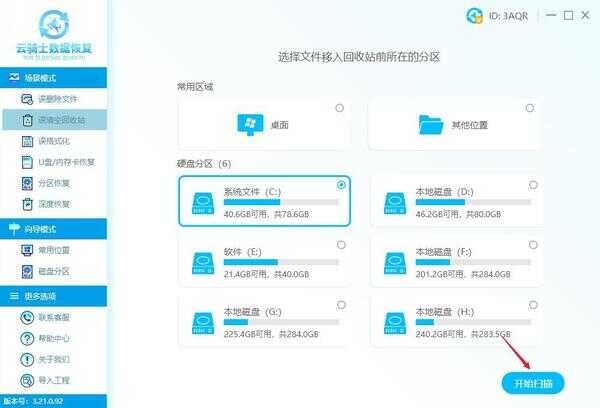
Task: Click the 开始扫描 button
Action: coord(533,383)
